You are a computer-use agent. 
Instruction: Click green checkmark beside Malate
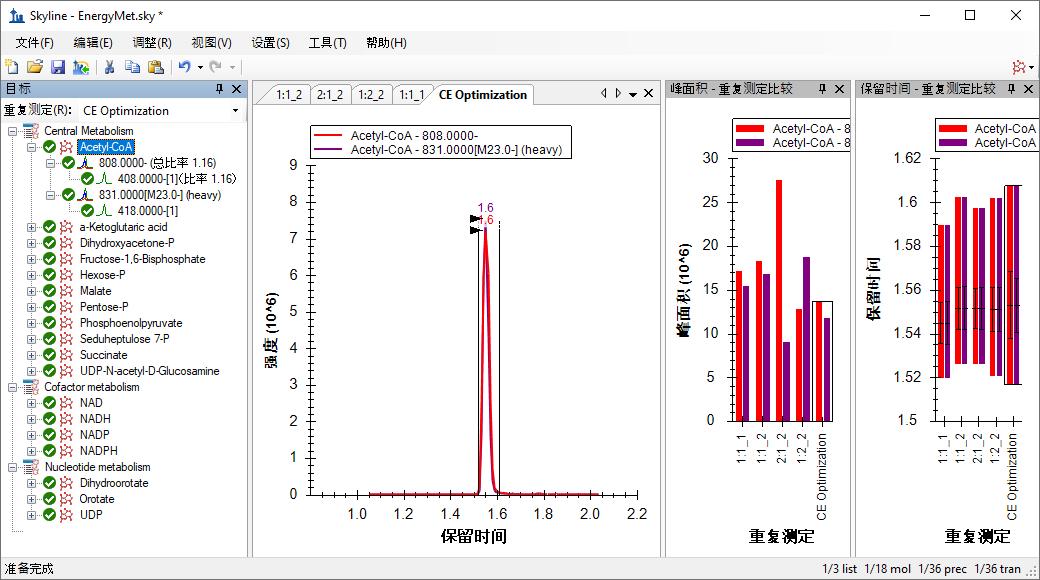click(49, 291)
